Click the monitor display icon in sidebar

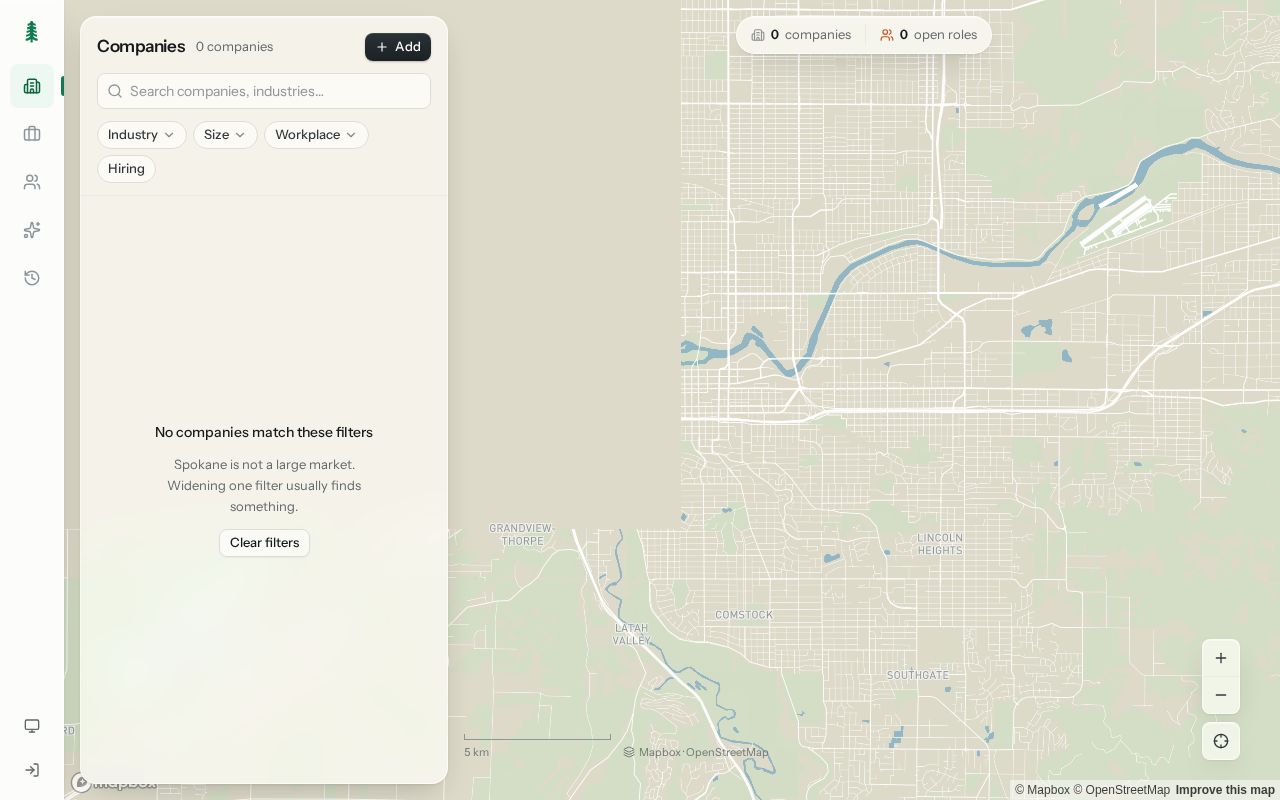click(32, 726)
